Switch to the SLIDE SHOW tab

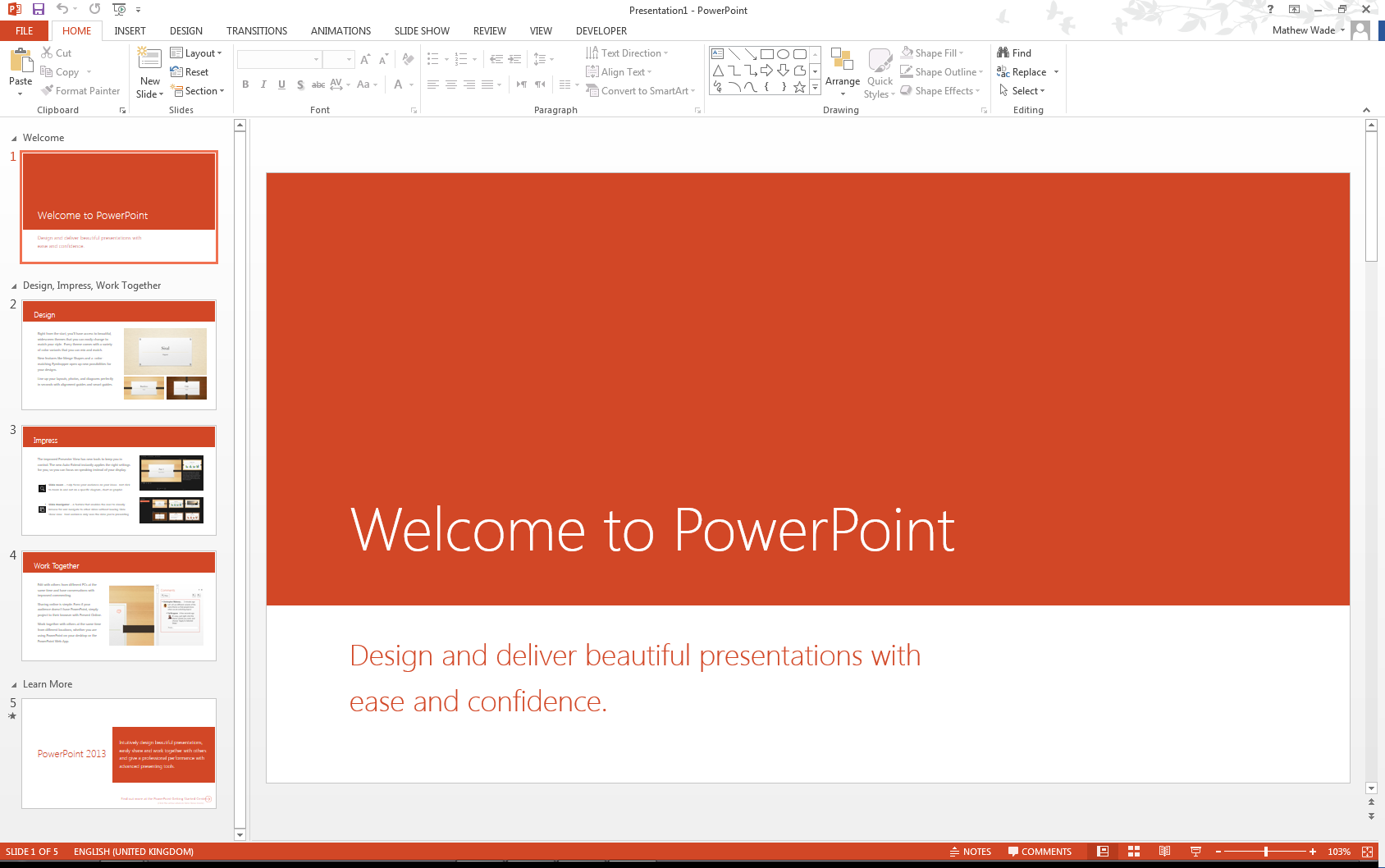point(422,30)
